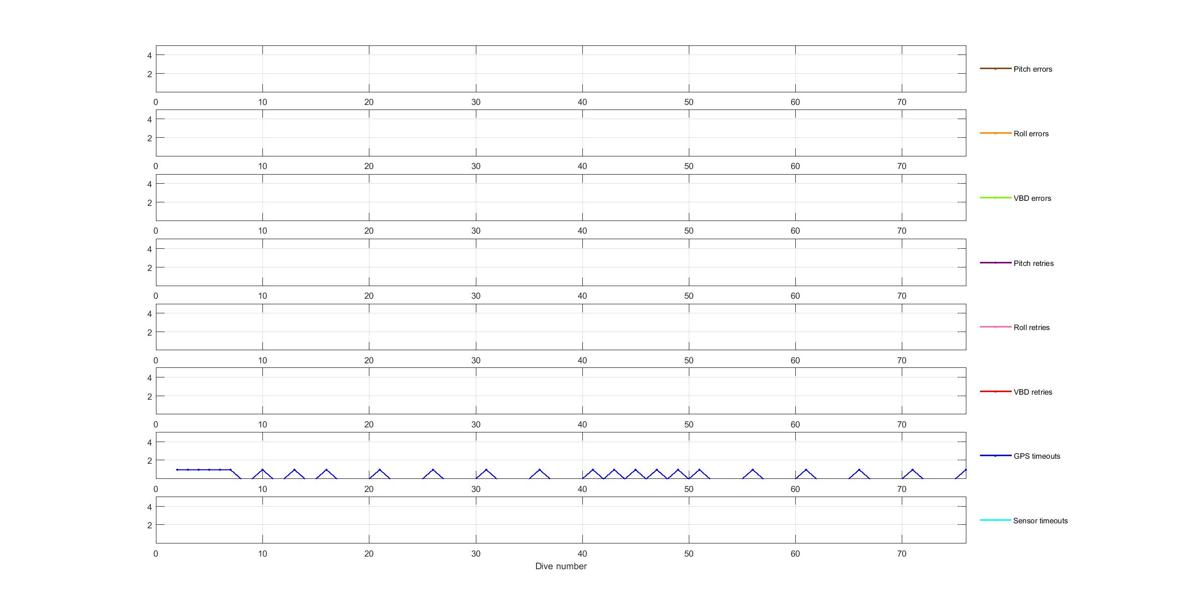This screenshot has width=1200, height=611.
Task: Click the VBD errors legend label
Action: [x=1032, y=198]
